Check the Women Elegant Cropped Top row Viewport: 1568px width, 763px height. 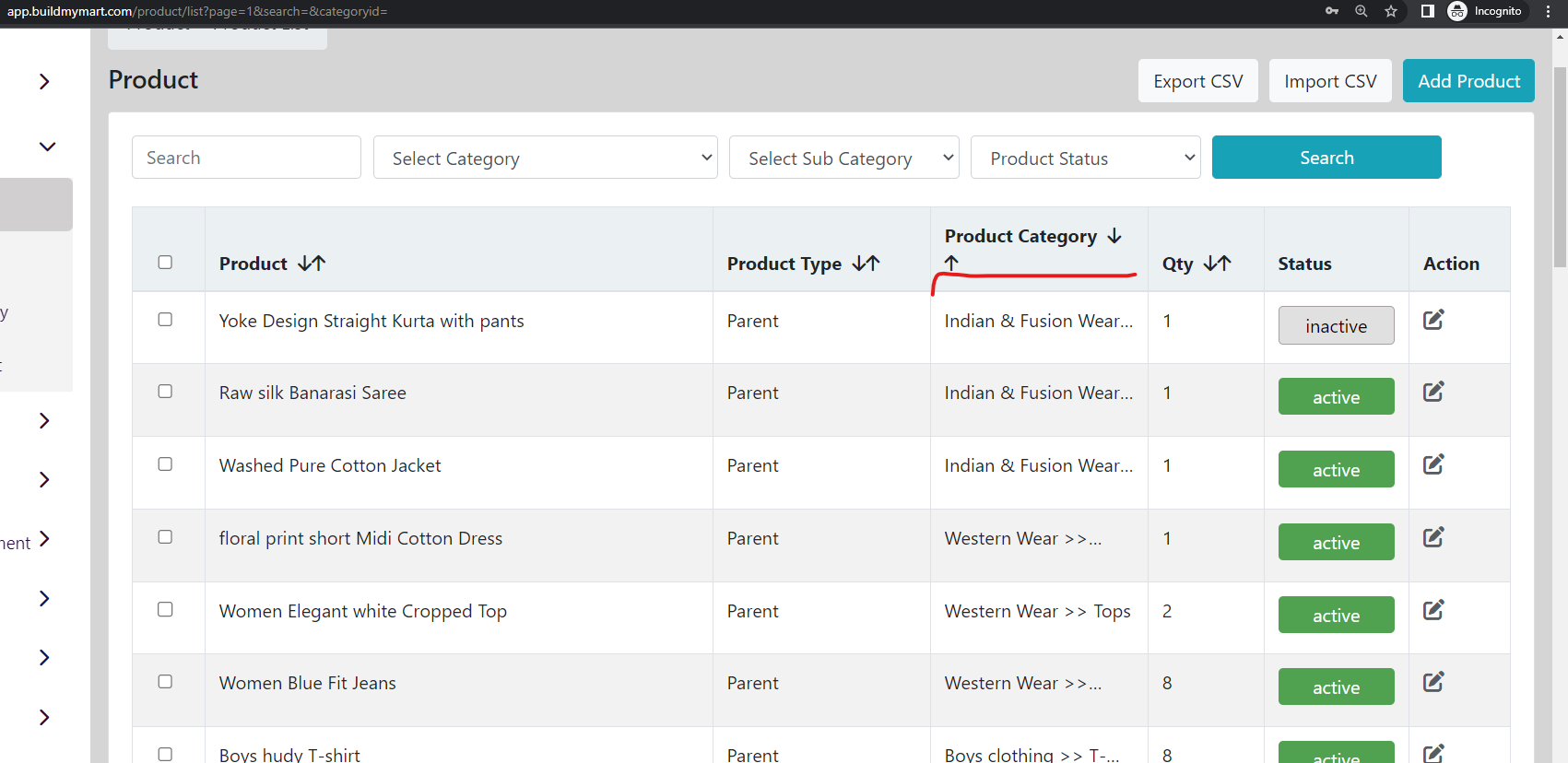165,610
